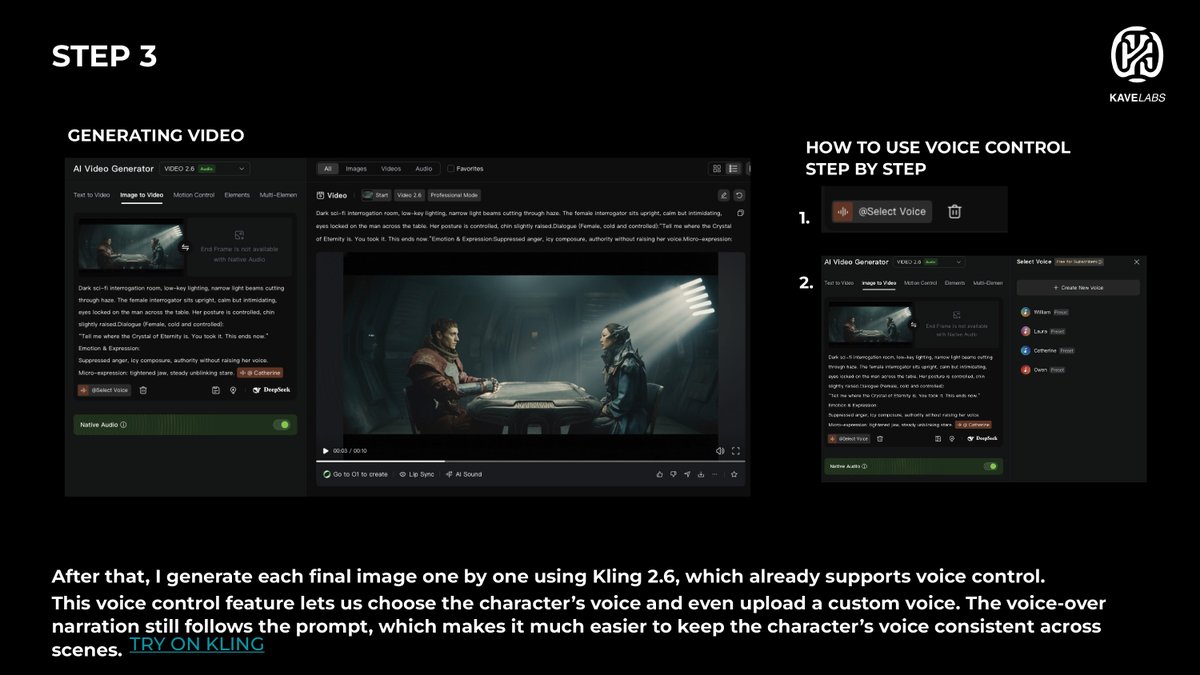Viewport: 1200px width, 675px height.
Task: Swap start and end frames in main screenshot
Action: click(x=185, y=247)
